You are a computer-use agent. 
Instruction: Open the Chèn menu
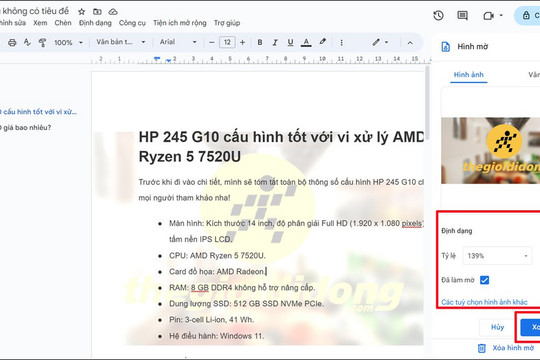[x=63, y=23]
